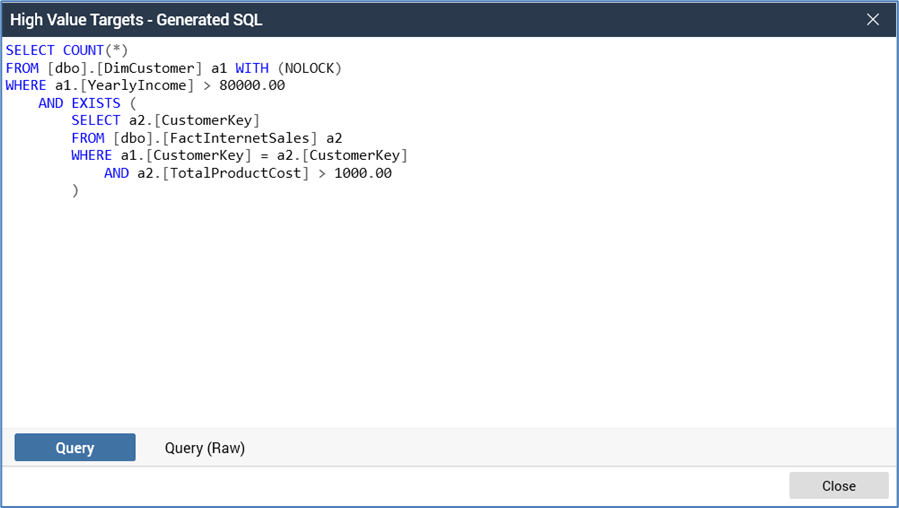Click the WITH keyword in the FROM line
The width and height of the screenshot is (899, 508).
click(251, 68)
